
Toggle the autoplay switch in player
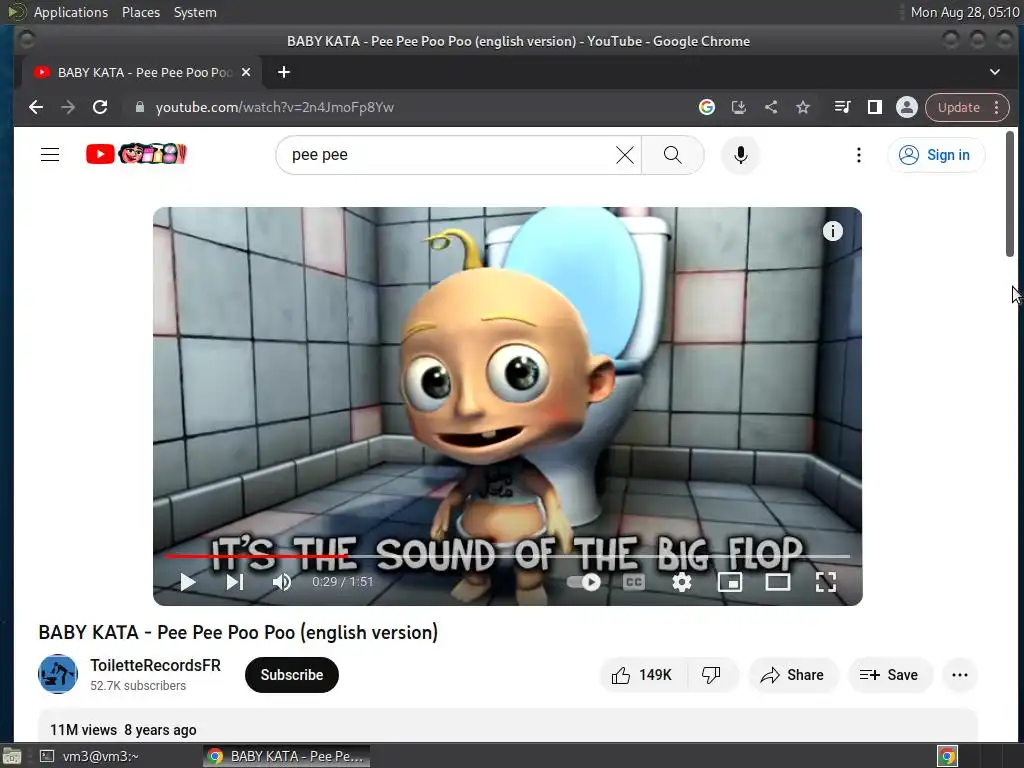[x=584, y=582]
